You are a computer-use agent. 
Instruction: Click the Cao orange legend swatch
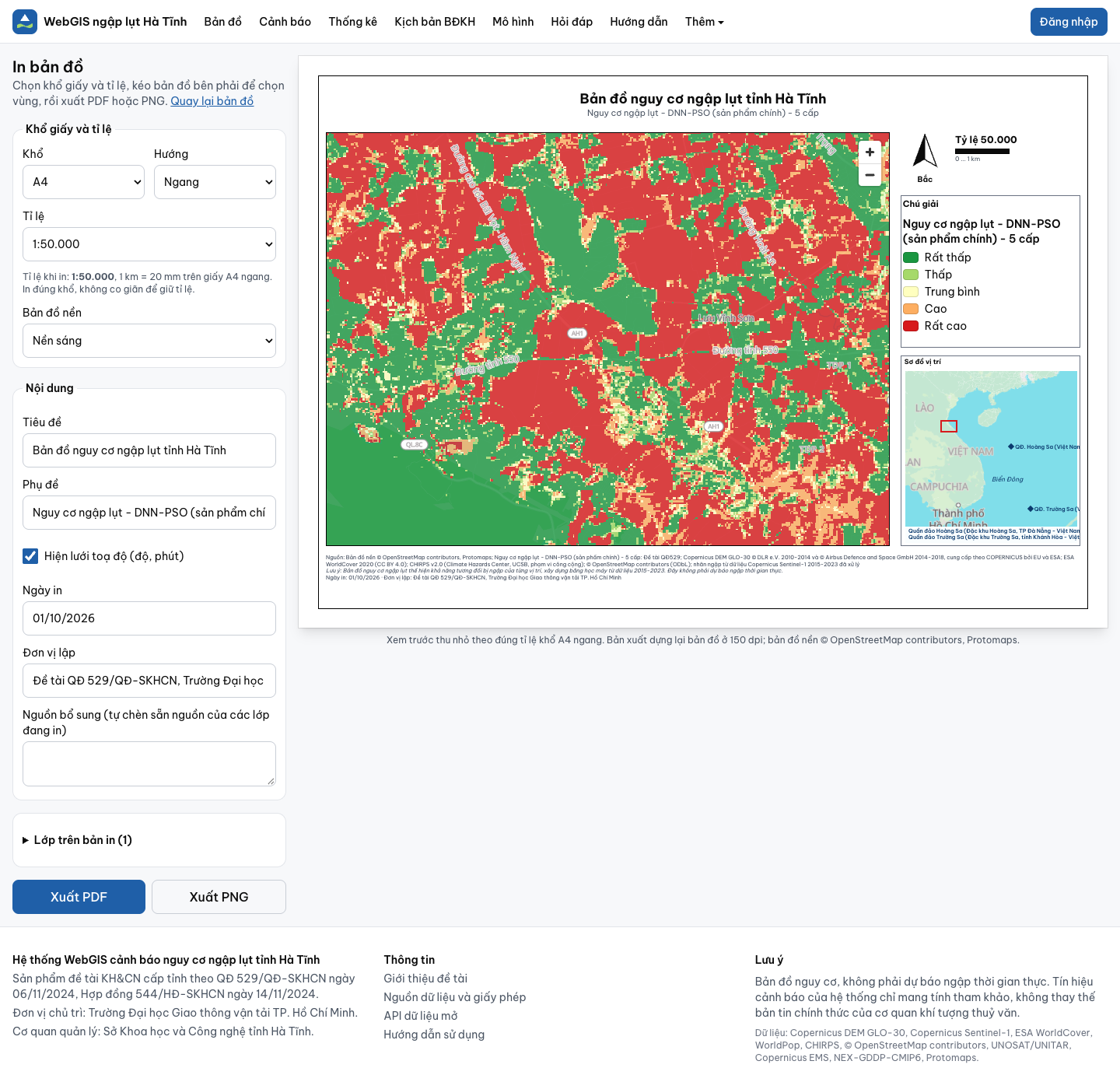tap(911, 309)
